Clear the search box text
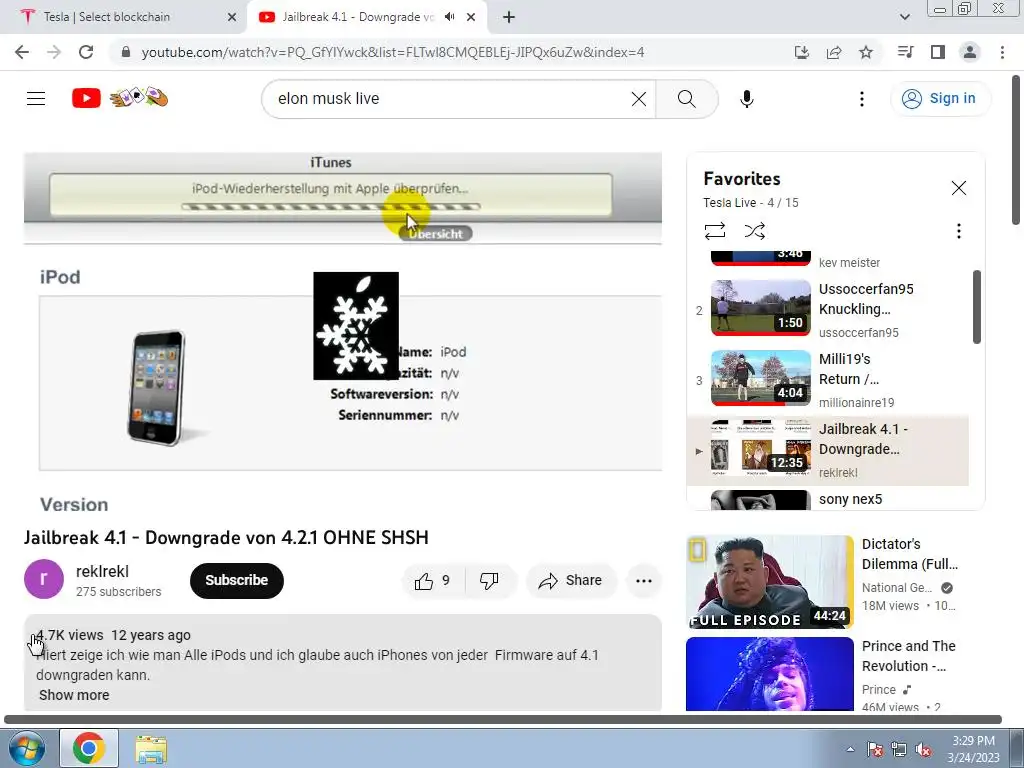This screenshot has height=768, width=1024. [x=639, y=99]
